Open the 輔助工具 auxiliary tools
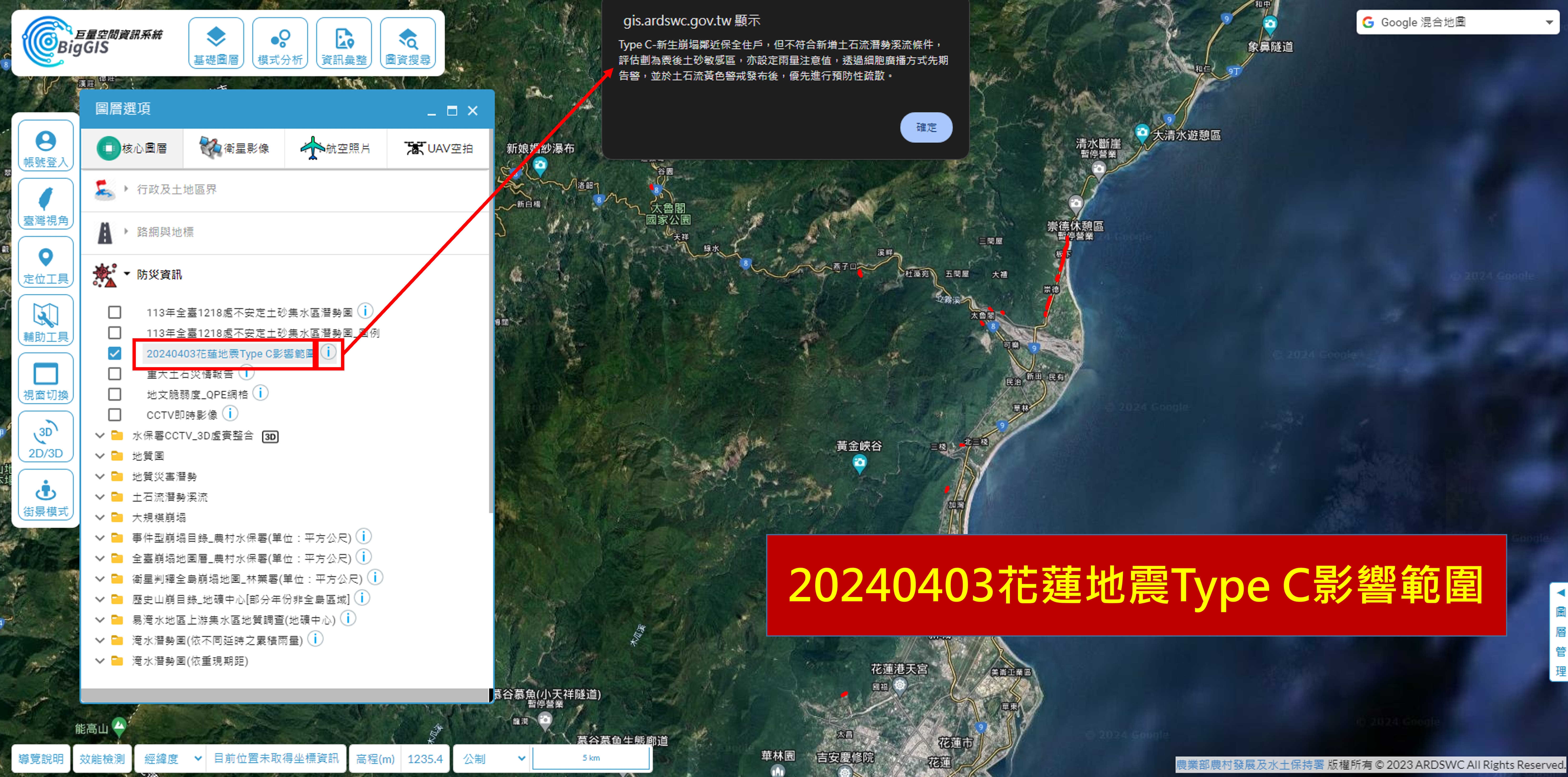1568x777 pixels. tap(46, 320)
